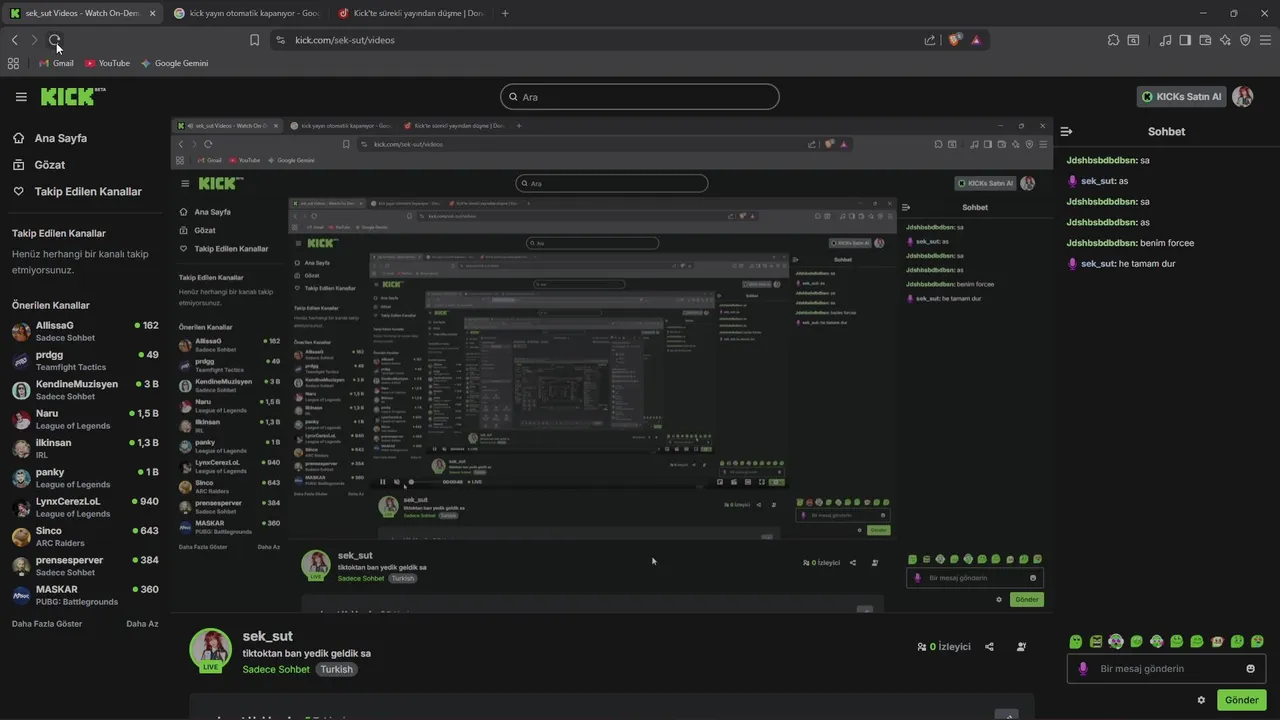Reload the current page
The width and height of the screenshot is (1280, 720).
coord(55,40)
